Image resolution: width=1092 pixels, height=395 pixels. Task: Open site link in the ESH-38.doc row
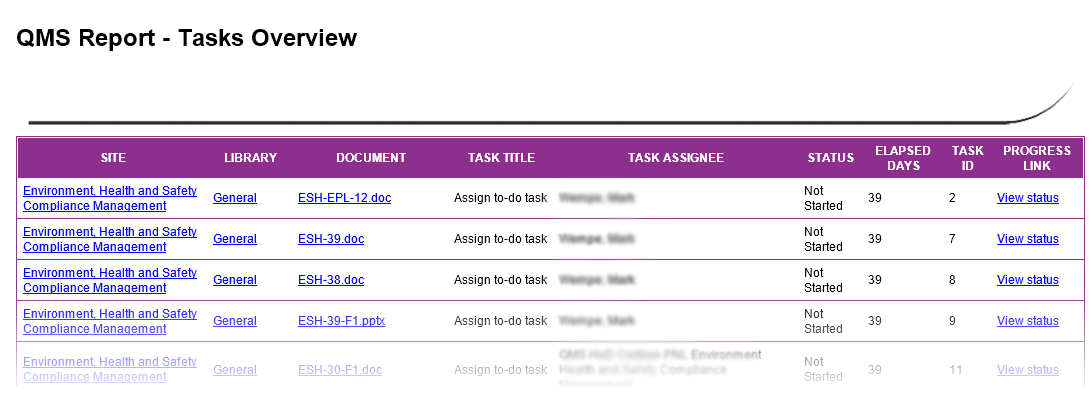pyautogui.click(x=110, y=280)
